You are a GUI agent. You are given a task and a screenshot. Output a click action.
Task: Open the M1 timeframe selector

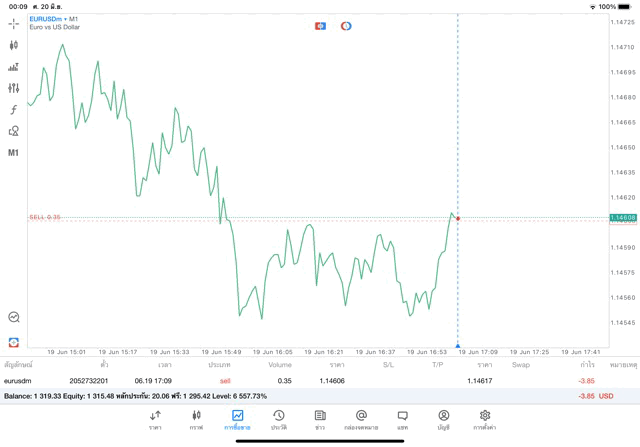[x=14, y=153]
